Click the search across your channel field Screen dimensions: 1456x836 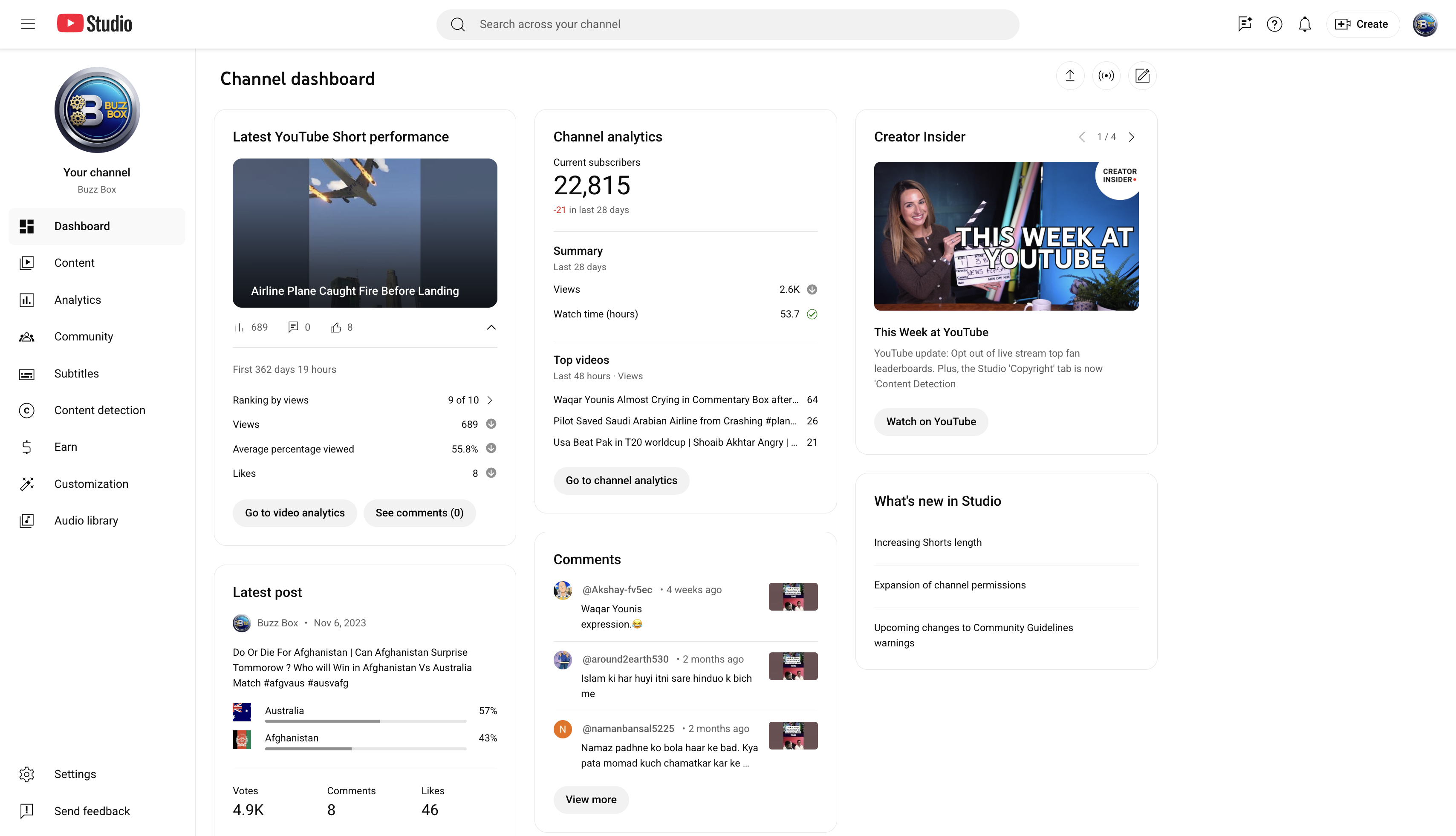(x=728, y=24)
